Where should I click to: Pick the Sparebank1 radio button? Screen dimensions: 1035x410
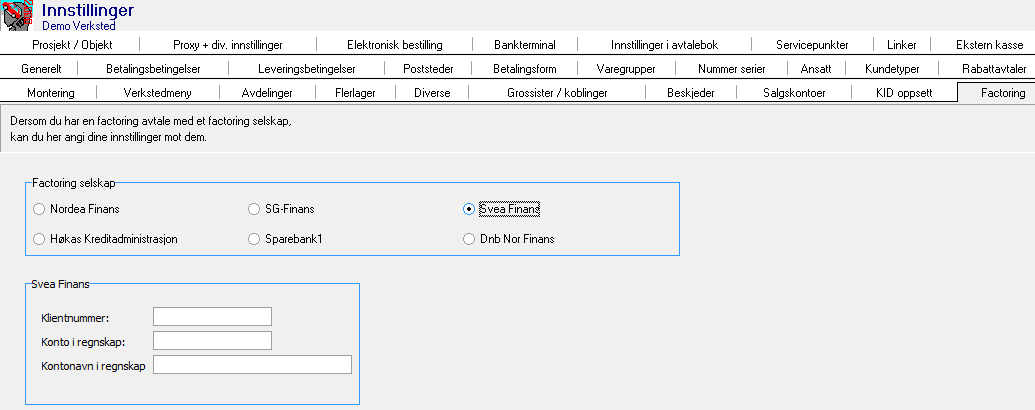tap(254, 240)
